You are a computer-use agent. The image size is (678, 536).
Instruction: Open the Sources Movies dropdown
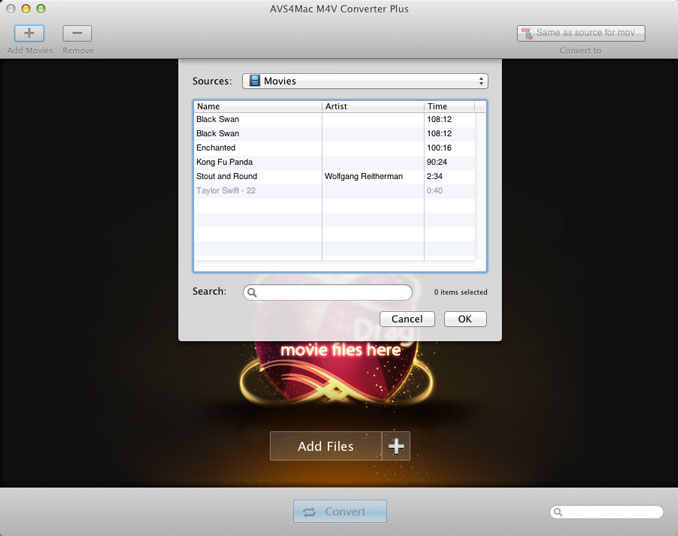coord(365,81)
